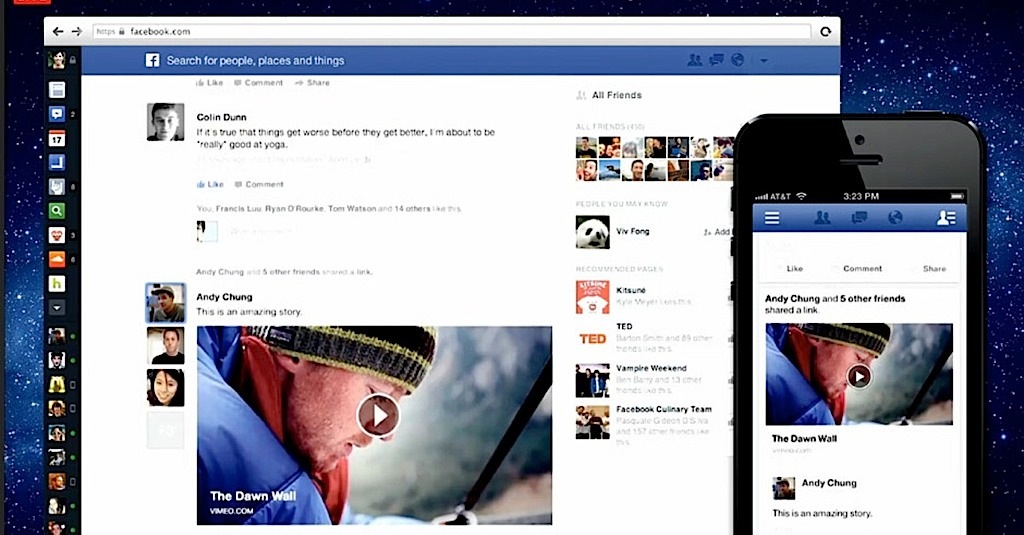Click the comment box under Colin Dunn's post
This screenshot has width=1024, height=535.
coord(261,232)
